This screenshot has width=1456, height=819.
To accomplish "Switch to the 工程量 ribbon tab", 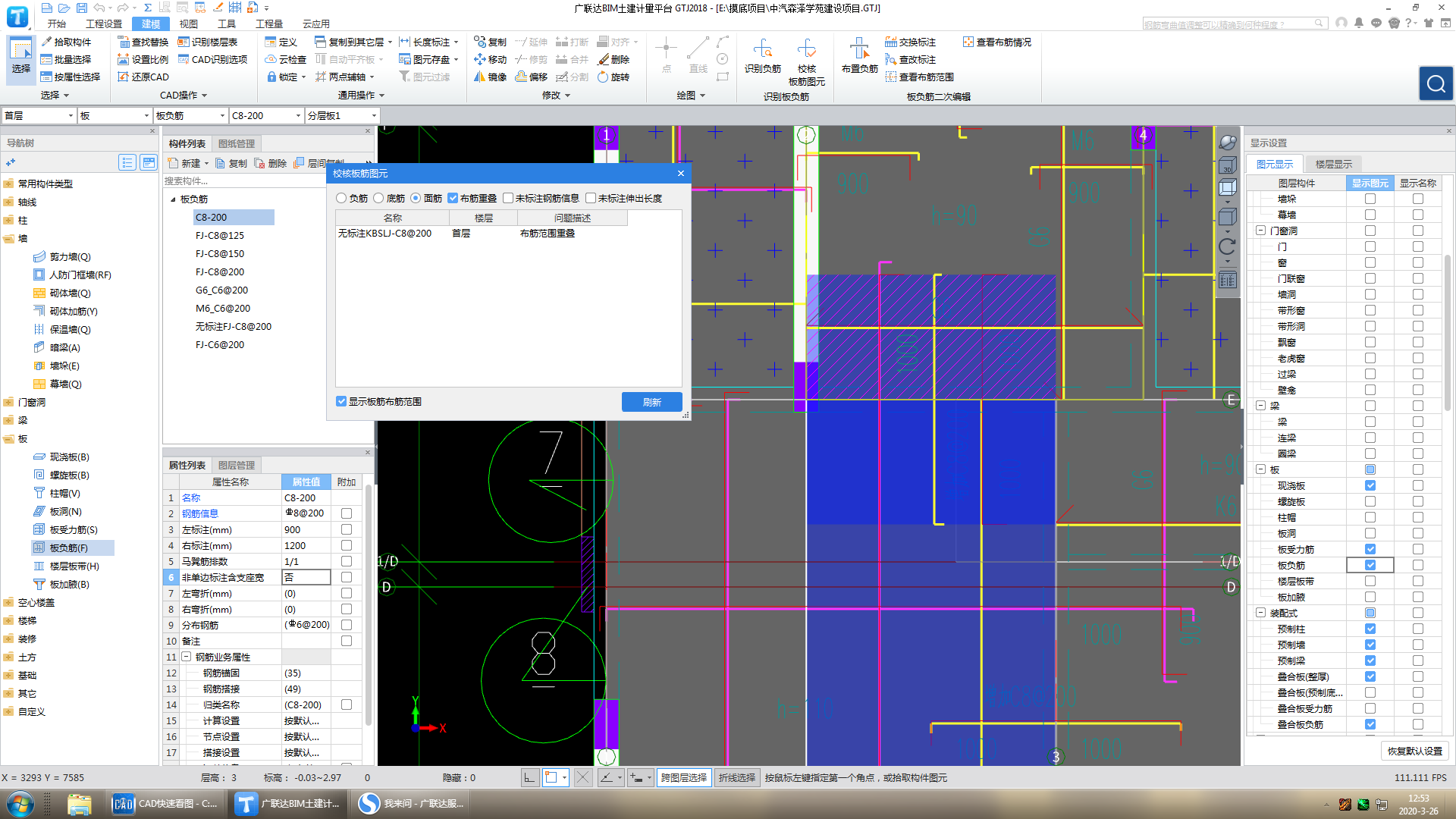I will click(269, 24).
